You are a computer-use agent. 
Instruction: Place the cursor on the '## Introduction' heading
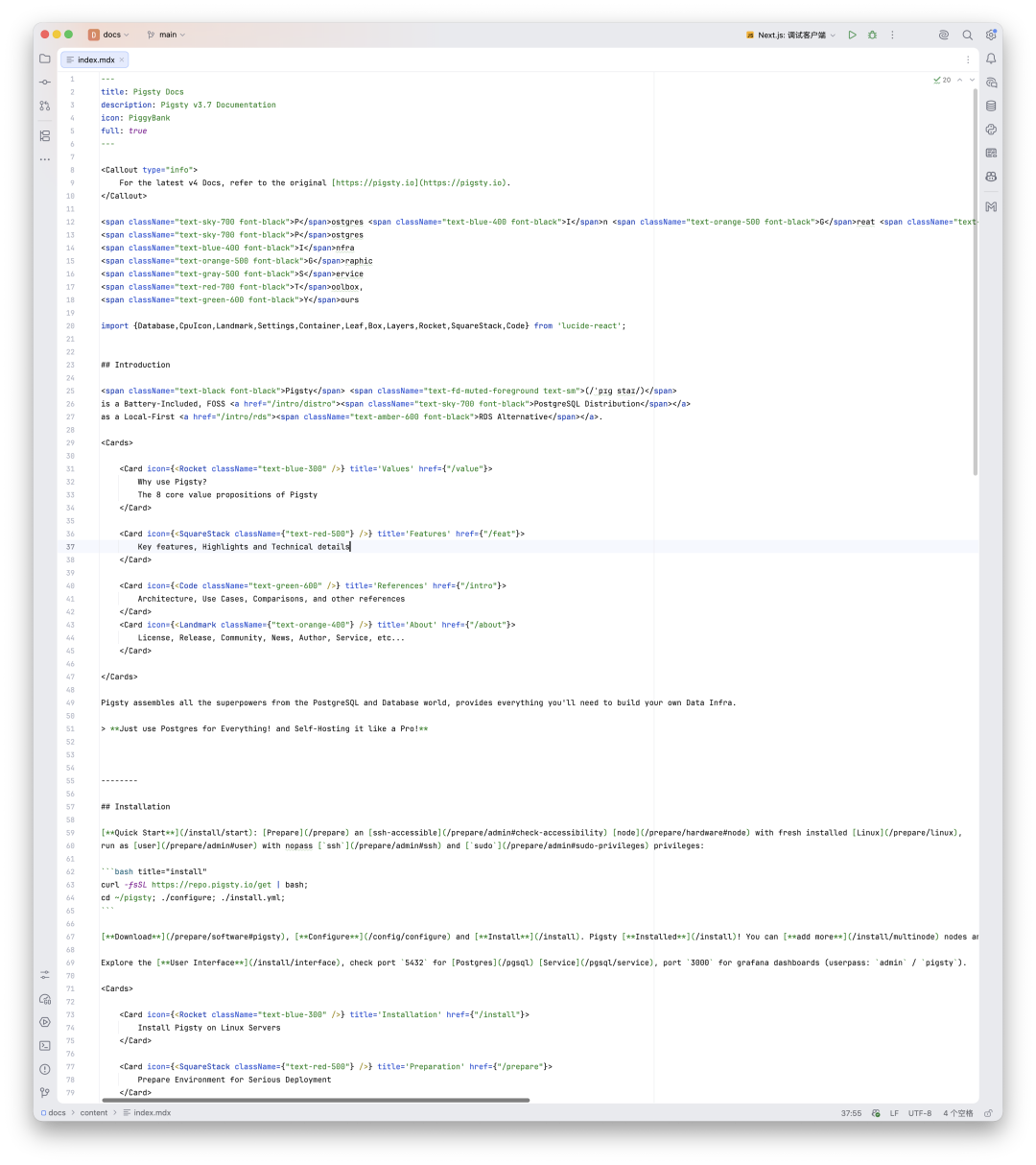point(135,365)
